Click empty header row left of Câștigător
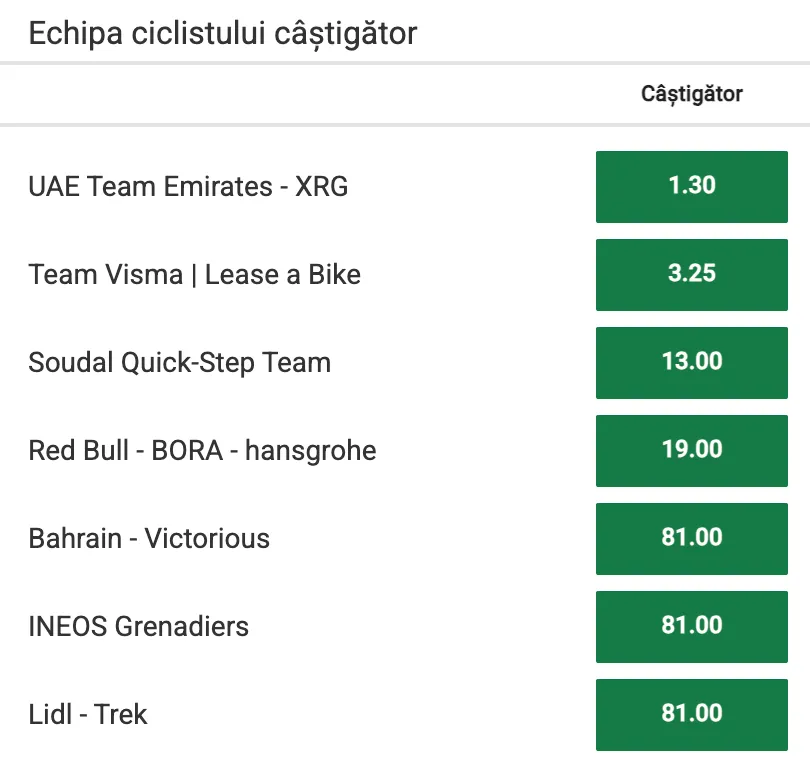 point(310,94)
